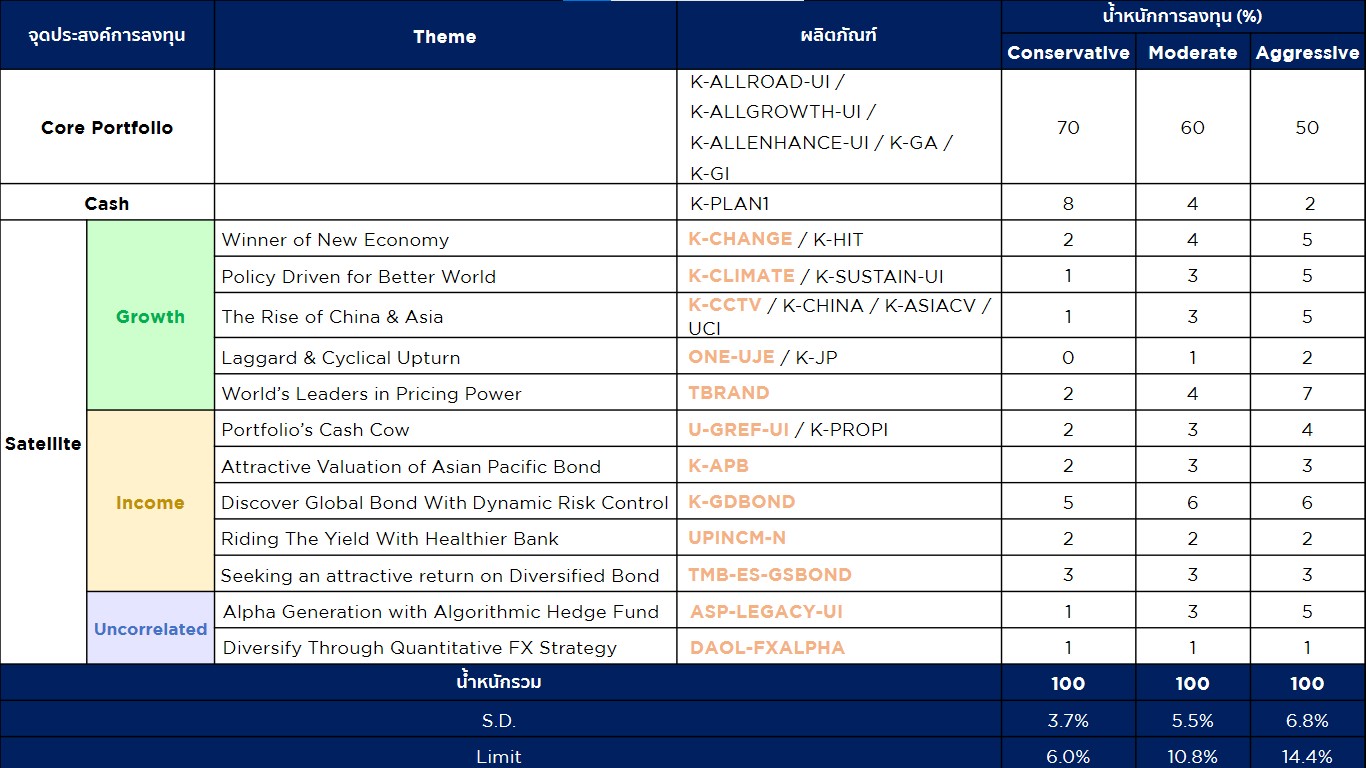The width and height of the screenshot is (1366, 768).
Task: Click the UPINCM-N product
Action: [737, 538]
